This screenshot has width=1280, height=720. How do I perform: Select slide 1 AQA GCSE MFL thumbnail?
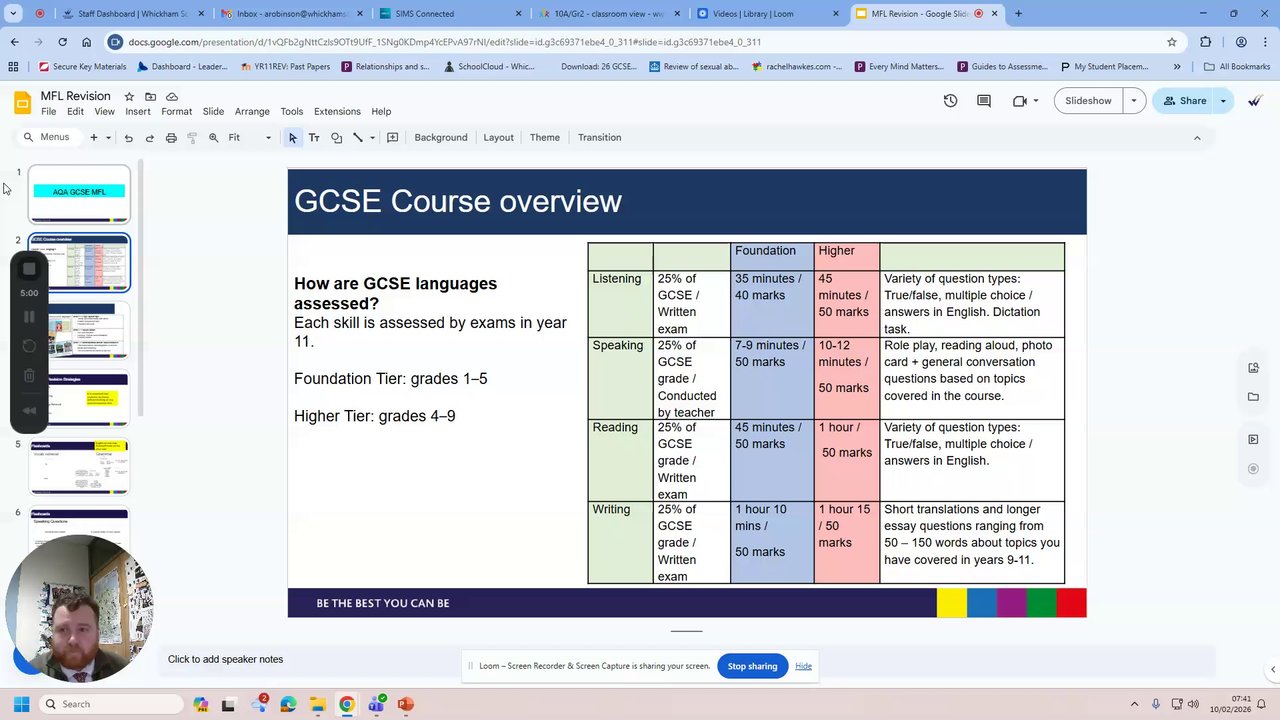tap(79, 193)
